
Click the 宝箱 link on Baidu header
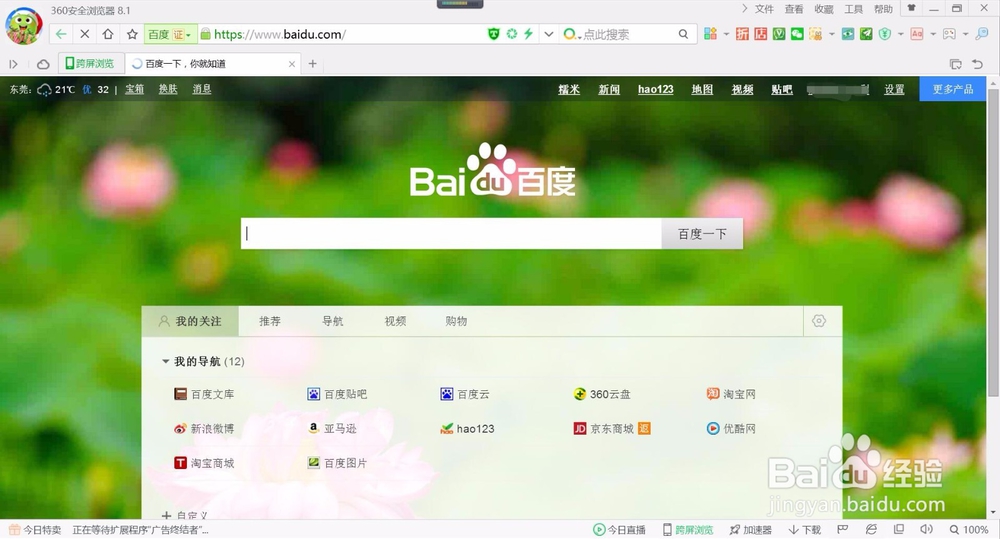click(x=135, y=89)
